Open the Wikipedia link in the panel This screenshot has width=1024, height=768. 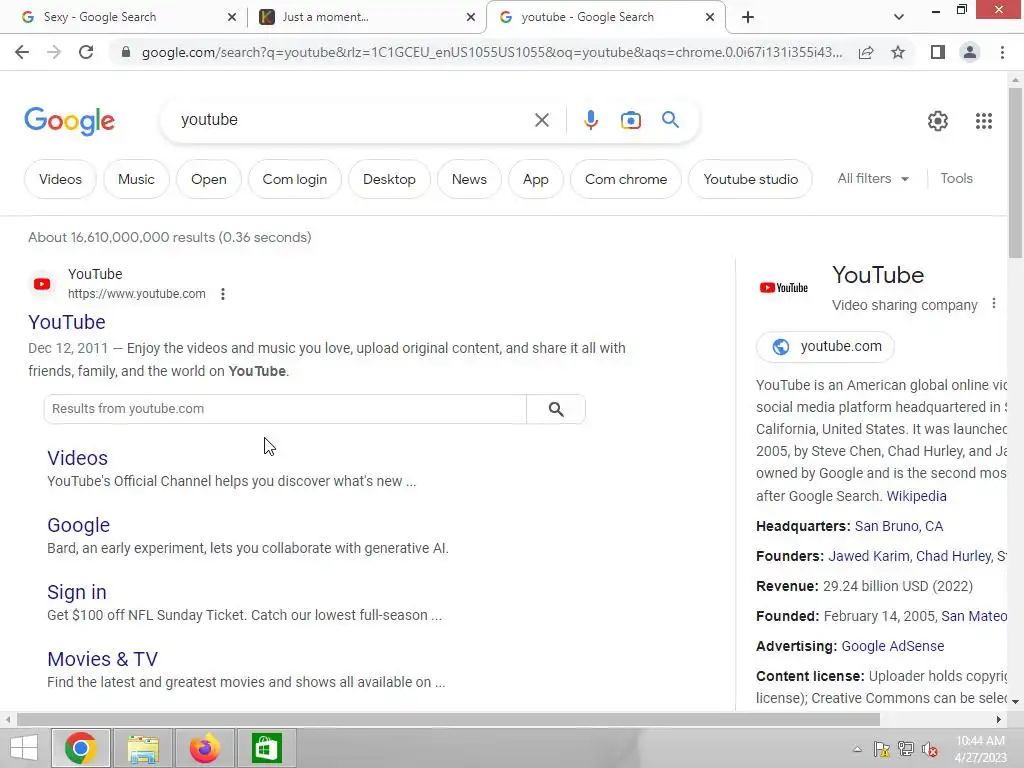916,496
